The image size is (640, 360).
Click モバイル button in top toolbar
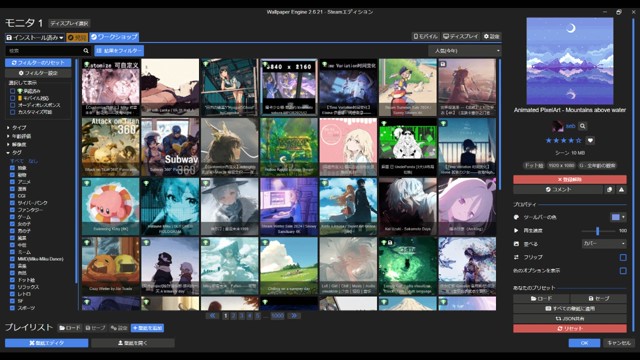425,36
